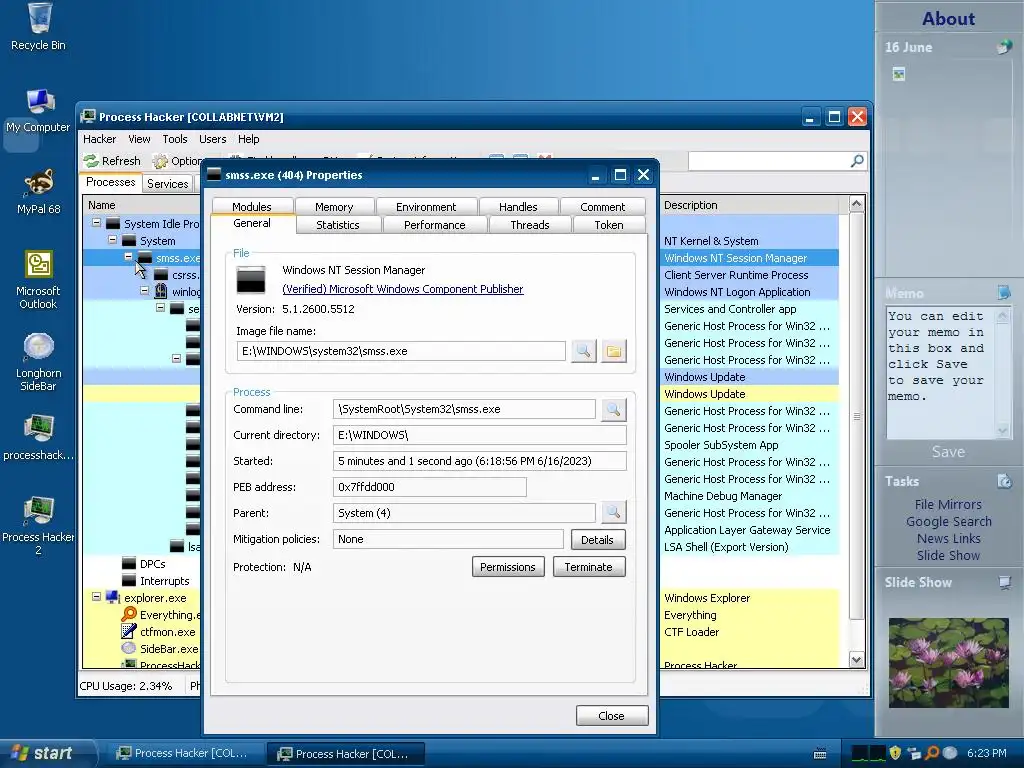Click Save under Memo in sidebar

click(x=948, y=452)
